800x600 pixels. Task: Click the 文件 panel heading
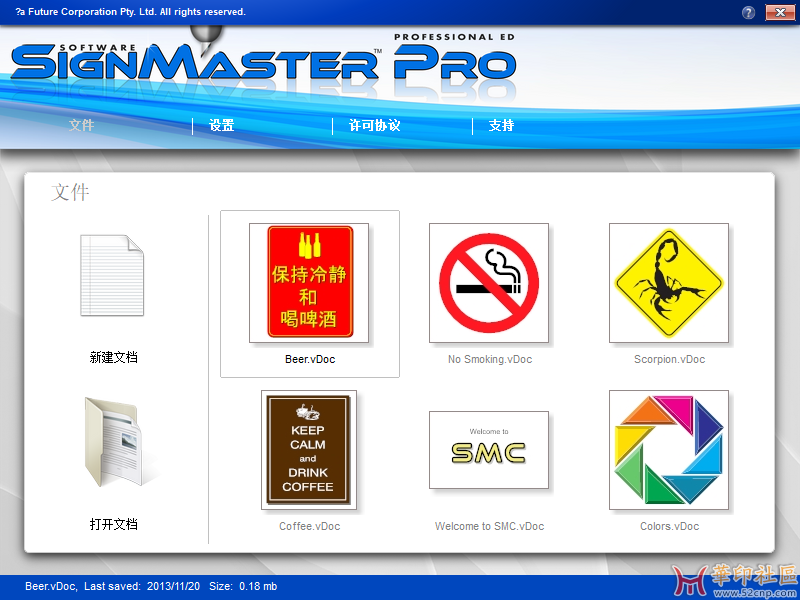(x=70, y=192)
